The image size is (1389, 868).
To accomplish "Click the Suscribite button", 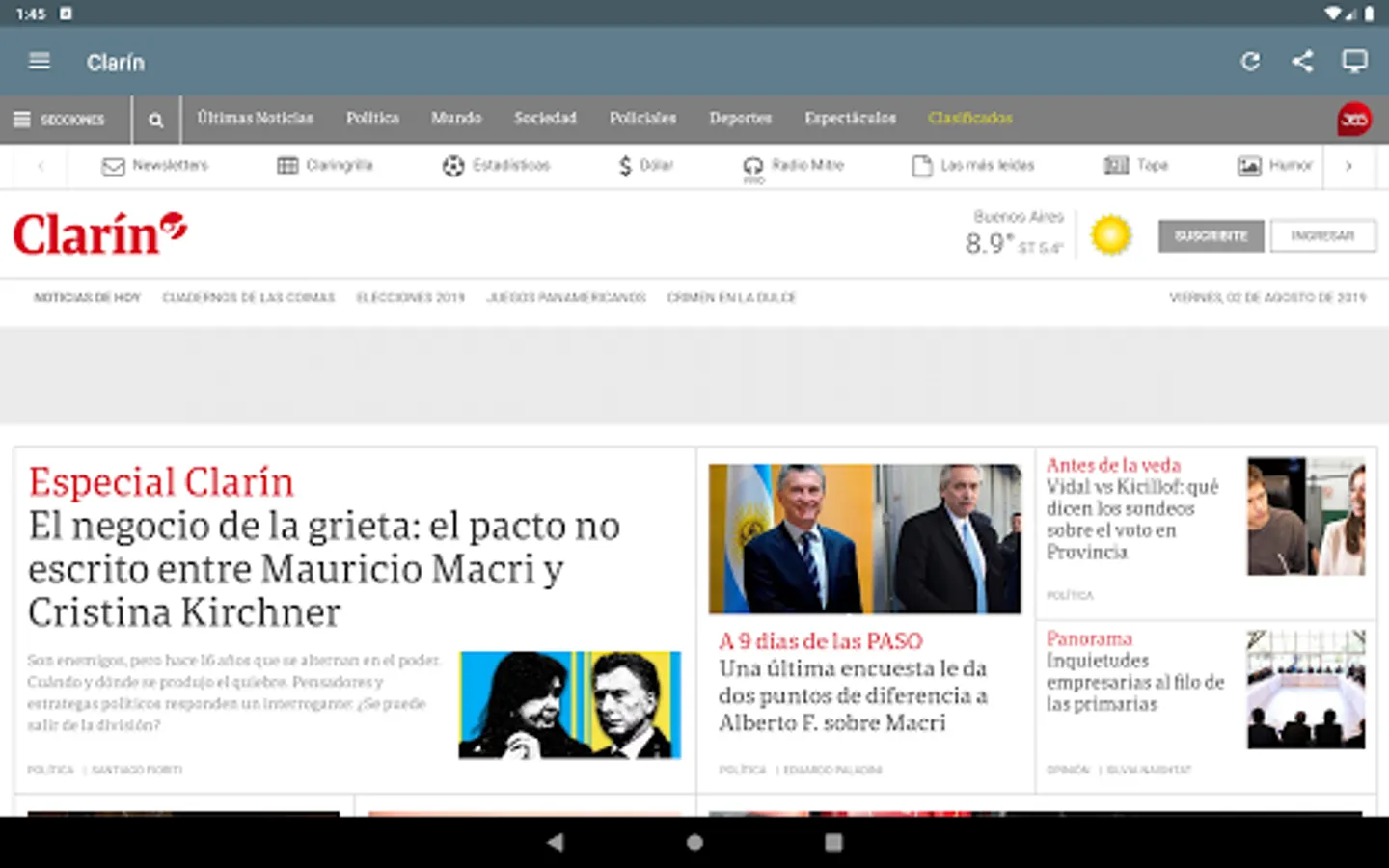I will 1212,236.
